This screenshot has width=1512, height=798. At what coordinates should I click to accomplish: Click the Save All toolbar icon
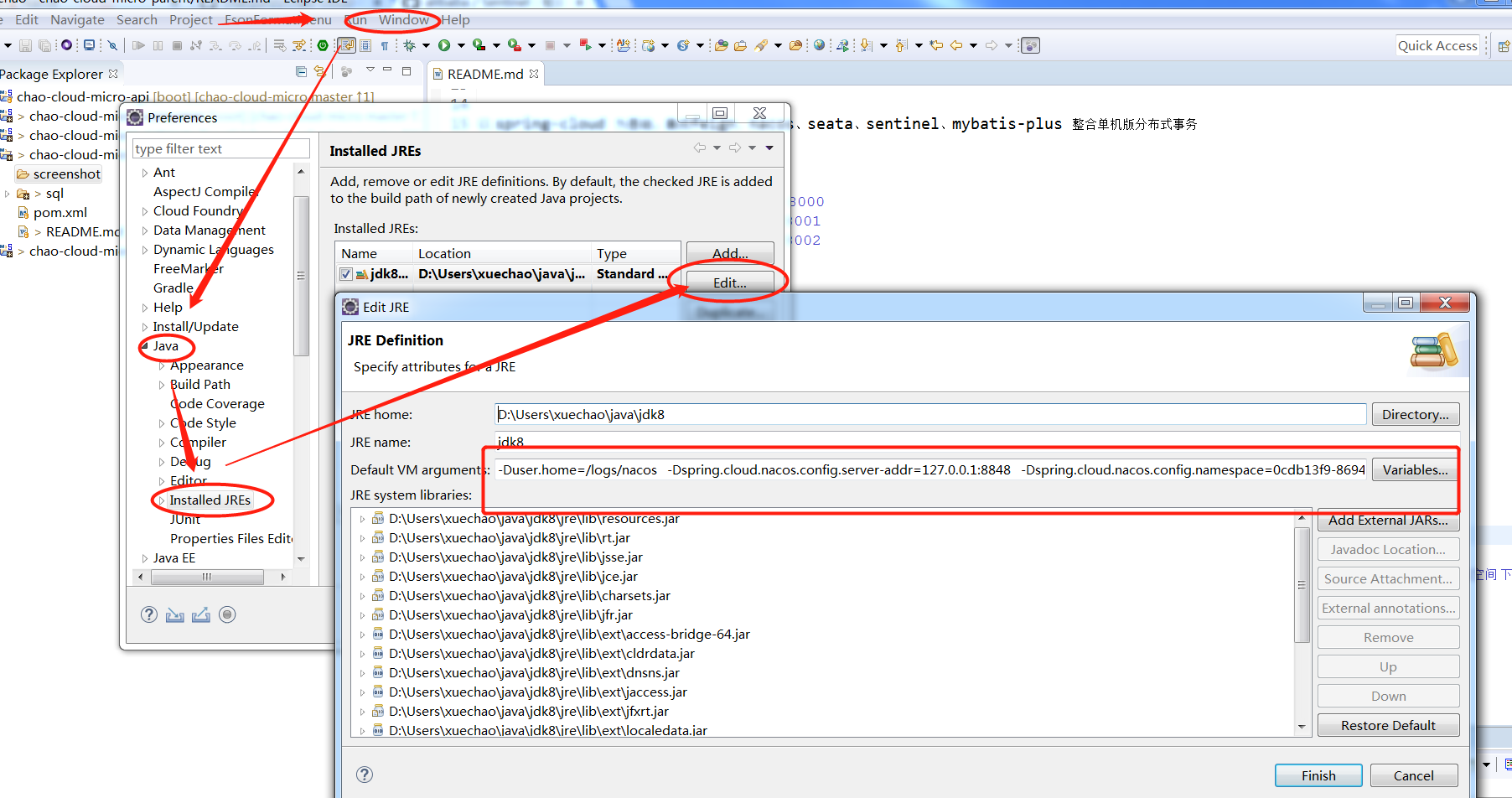pos(44,45)
